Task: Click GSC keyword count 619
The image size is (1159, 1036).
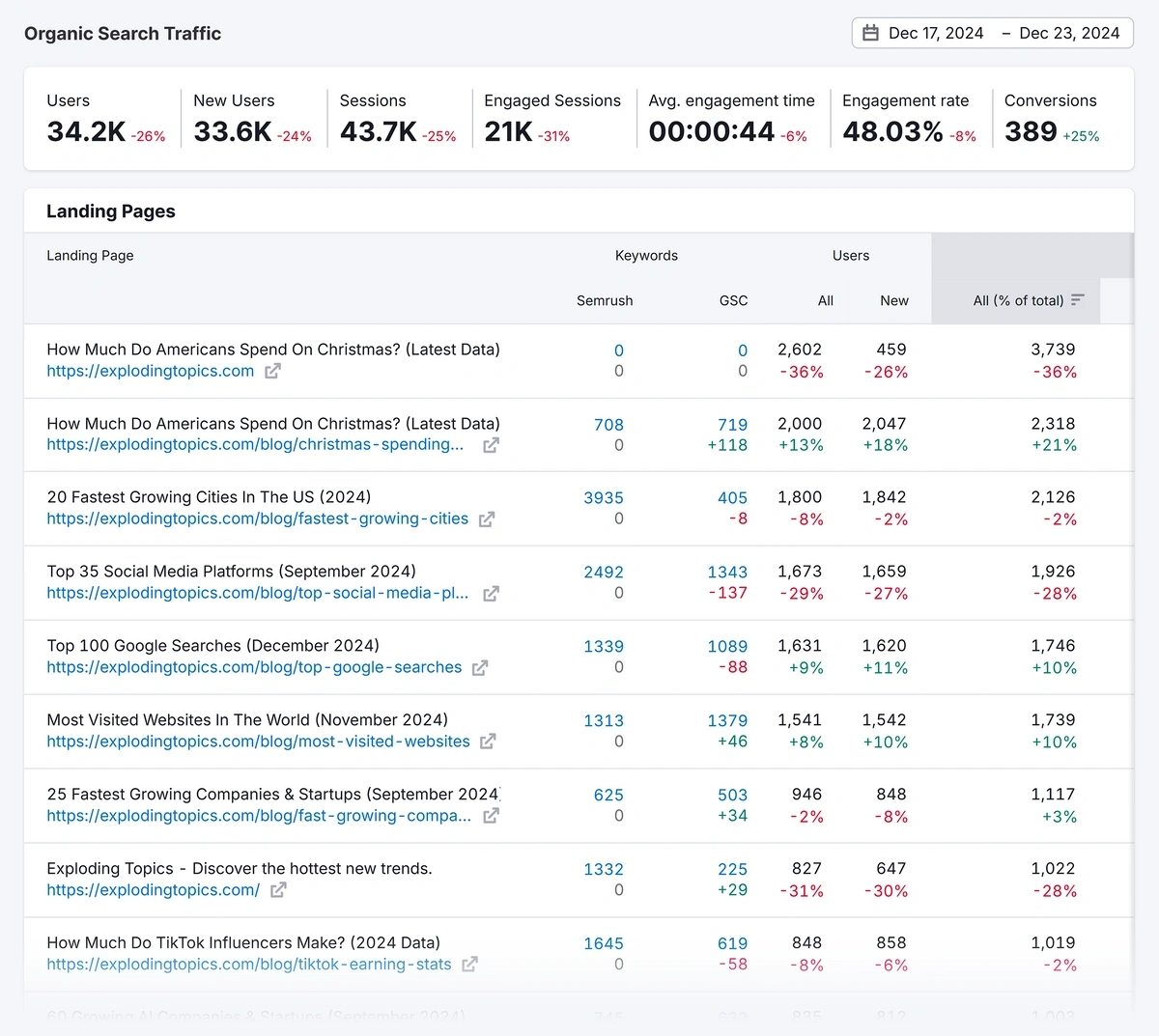Action: [733, 944]
